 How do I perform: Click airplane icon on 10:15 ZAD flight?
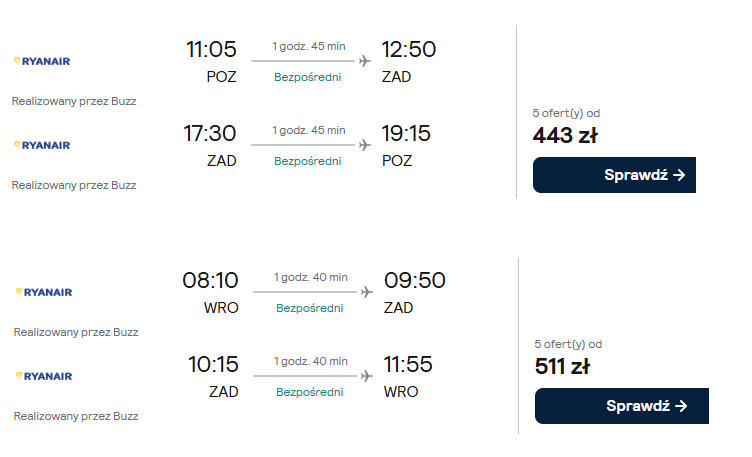(x=366, y=376)
